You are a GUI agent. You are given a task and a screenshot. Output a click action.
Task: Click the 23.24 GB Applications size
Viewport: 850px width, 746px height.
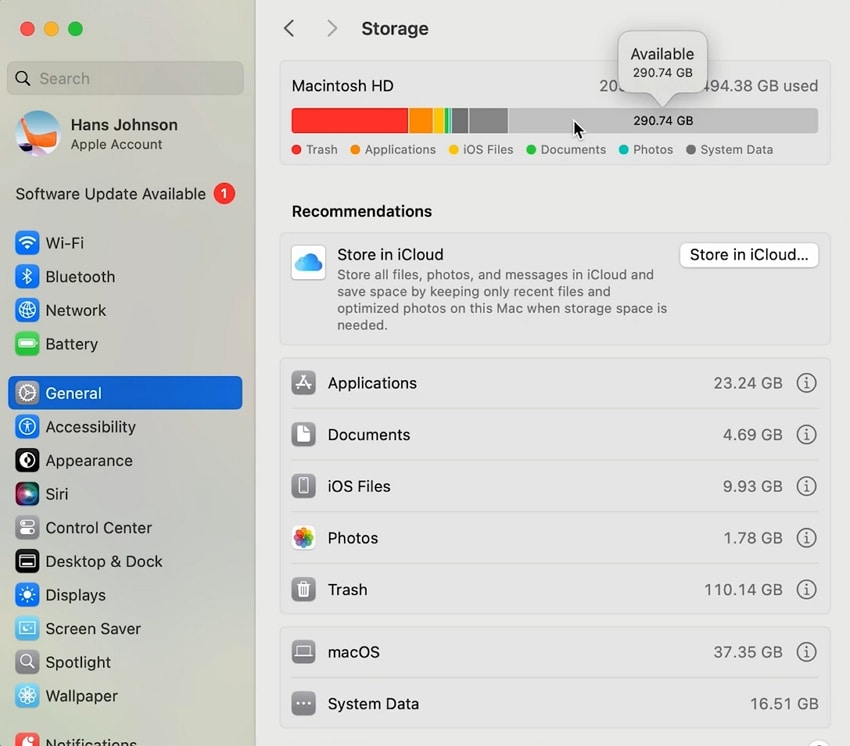tap(748, 383)
